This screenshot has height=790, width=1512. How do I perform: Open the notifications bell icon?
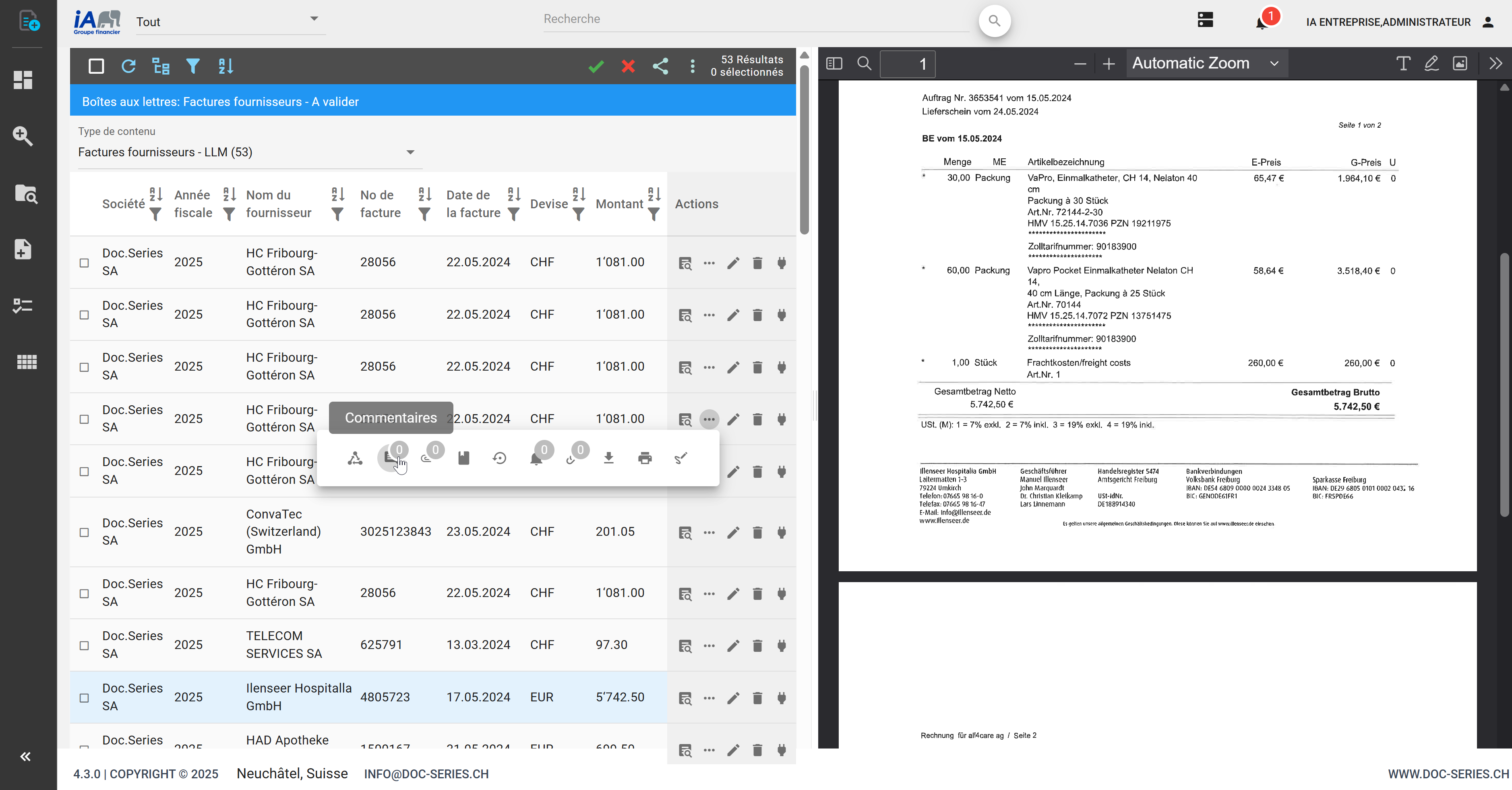coord(1261,23)
